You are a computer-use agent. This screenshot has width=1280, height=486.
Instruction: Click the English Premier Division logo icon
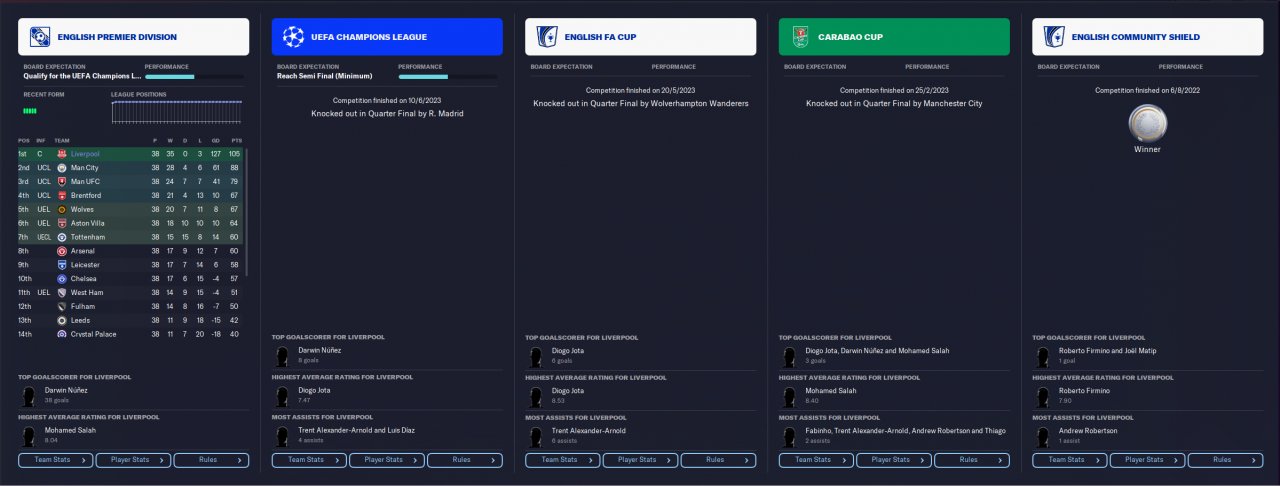pos(40,37)
